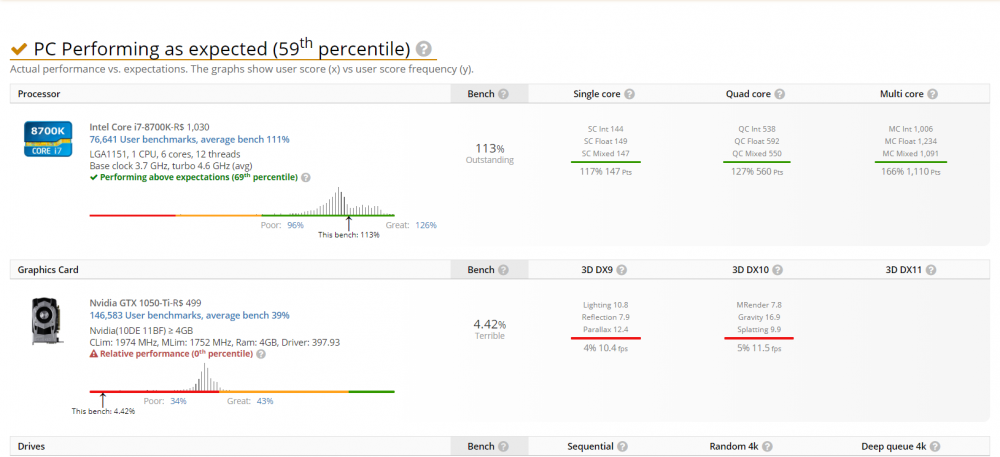Click the Graphics Card section header
The image size is (1000, 457).
(48, 270)
